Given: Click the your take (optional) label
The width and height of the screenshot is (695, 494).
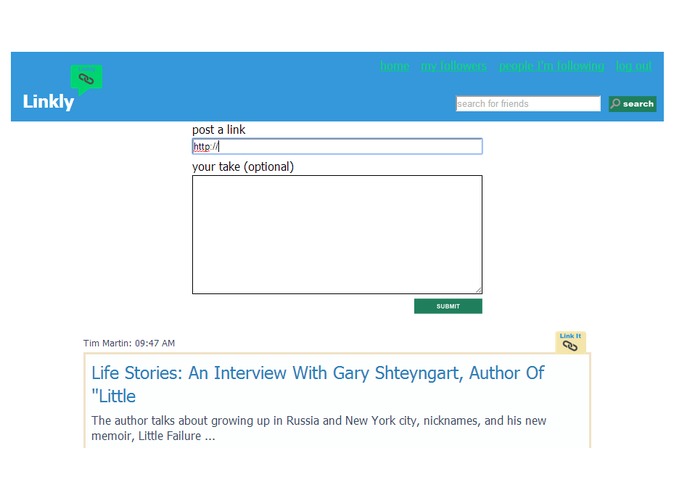Looking at the screenshot, I should pyautogui.click(x=243, y=167).
